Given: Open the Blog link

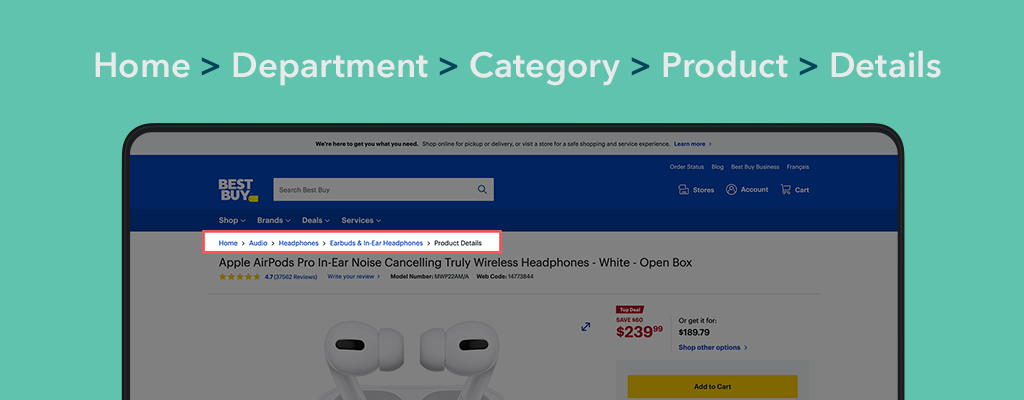Looking at the screenshot, I should [718, 167].
